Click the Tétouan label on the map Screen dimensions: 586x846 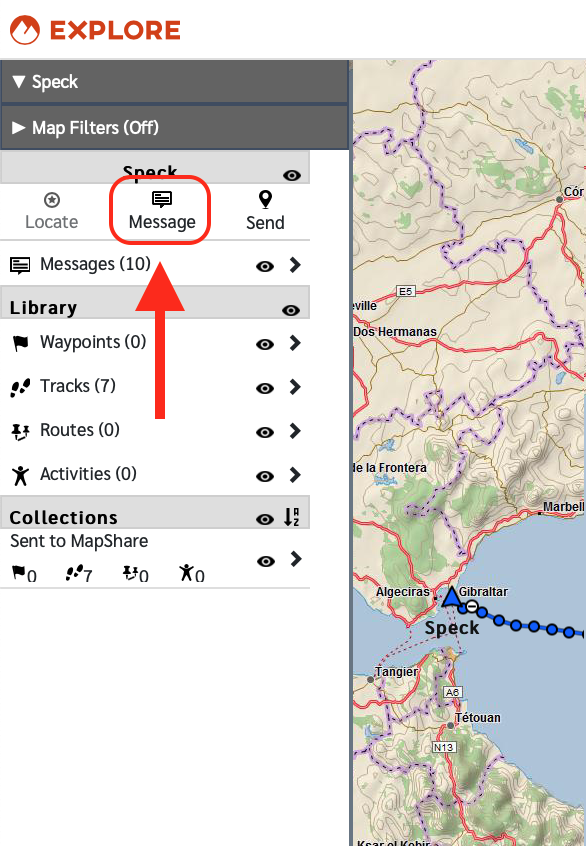pyautogui.click(x=478, y=718)
